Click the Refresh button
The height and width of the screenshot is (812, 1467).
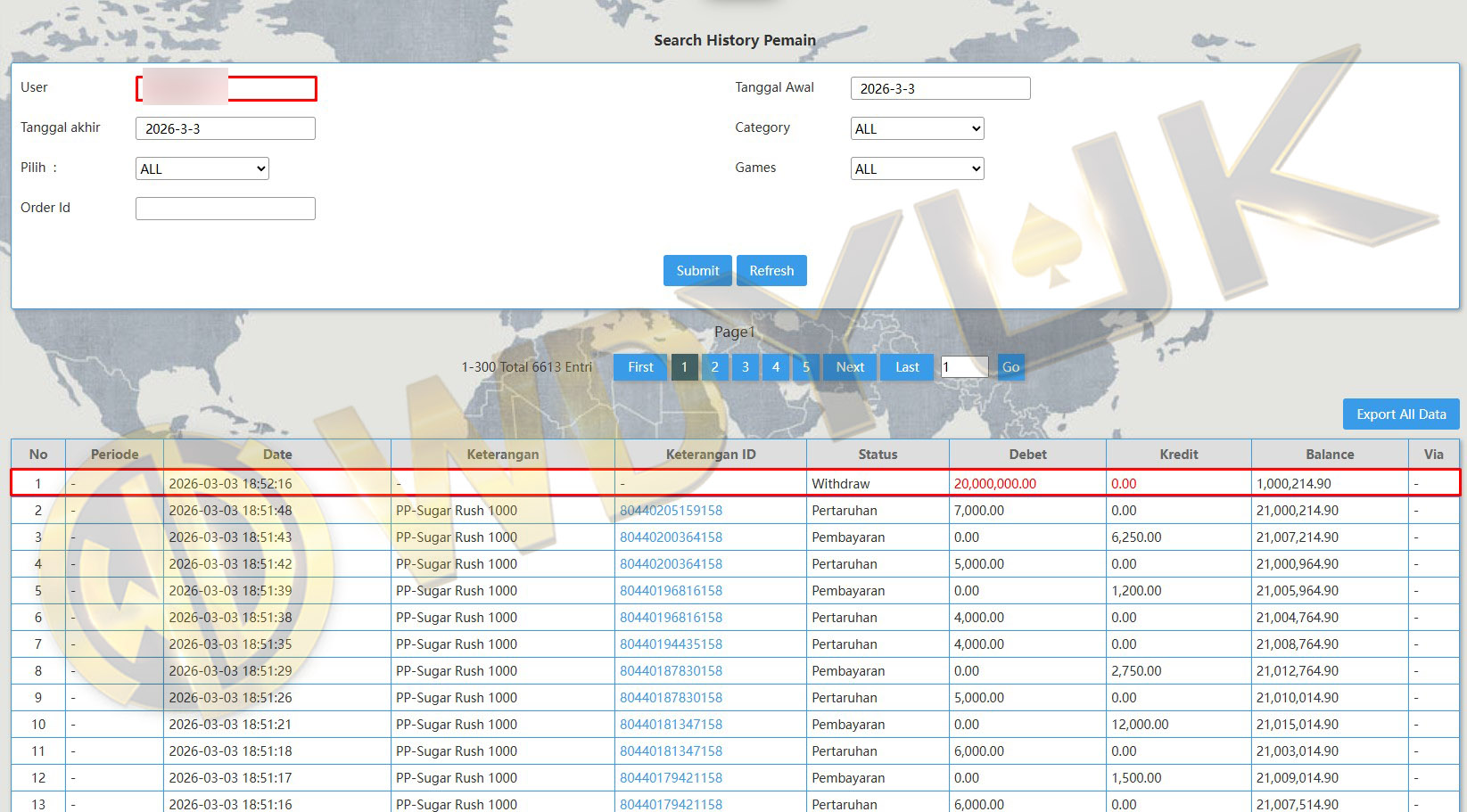[x=771, y=271]
